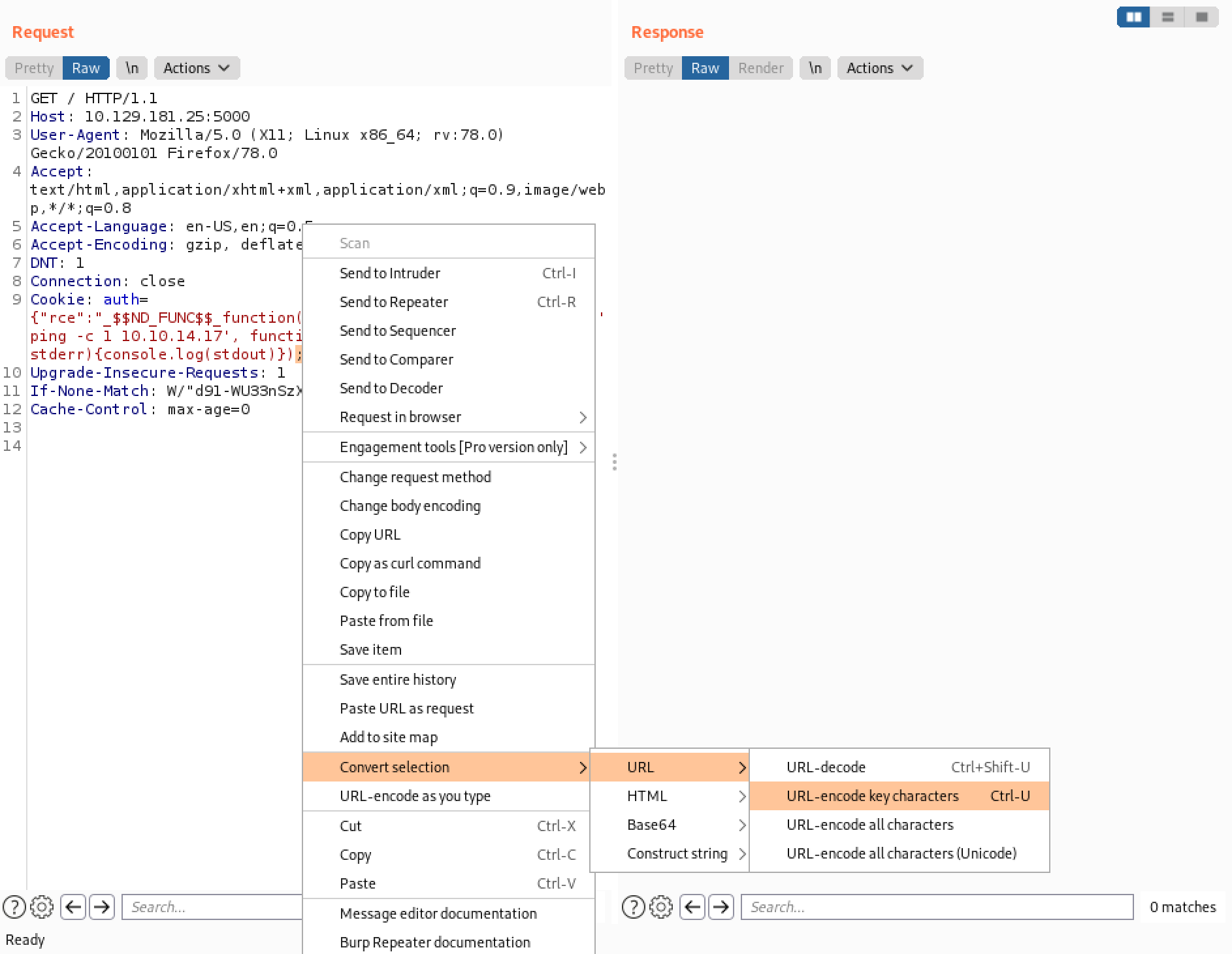Select Save entire history
The width and height of the screenshot is (1232, 954).
pos(449,680)
